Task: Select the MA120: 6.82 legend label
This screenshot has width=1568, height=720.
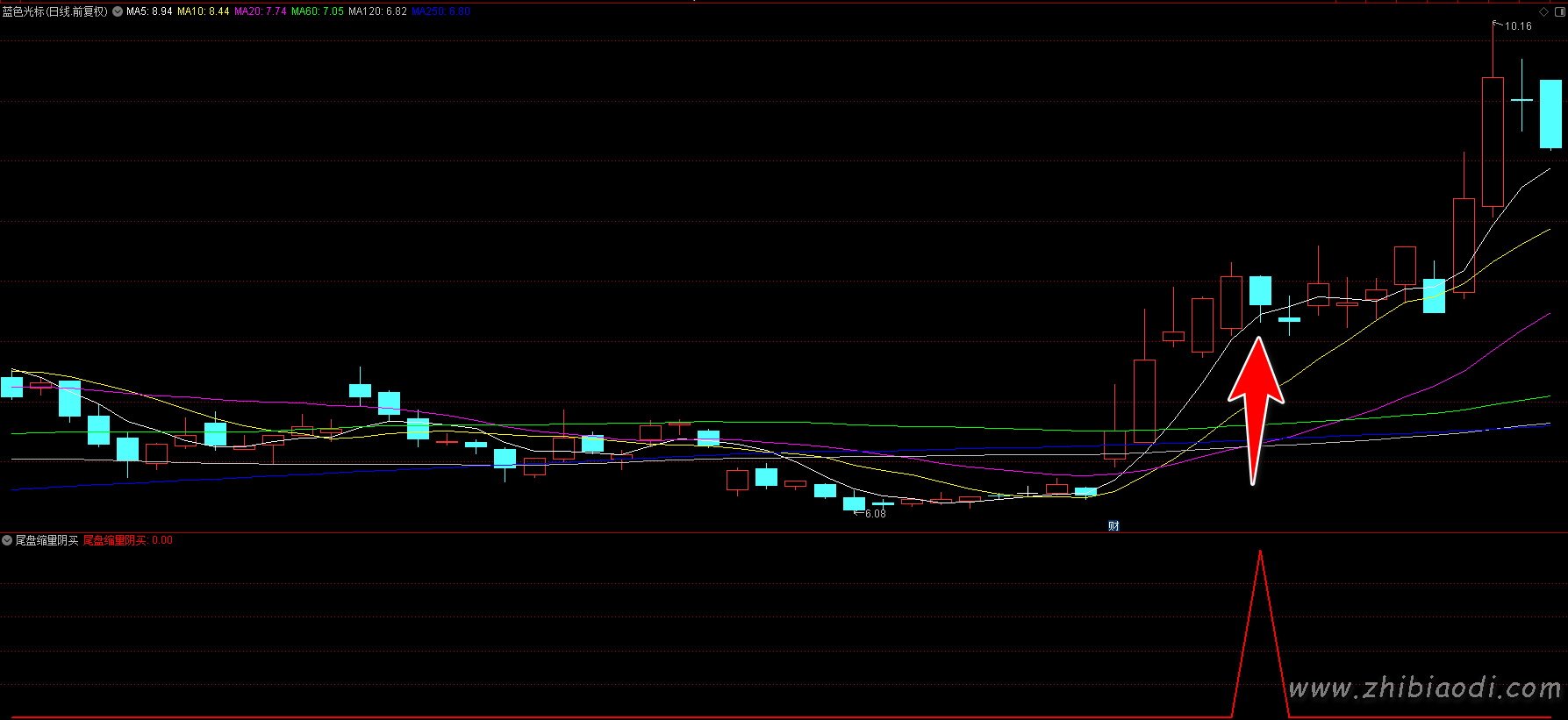Action: tap(377, 11)
